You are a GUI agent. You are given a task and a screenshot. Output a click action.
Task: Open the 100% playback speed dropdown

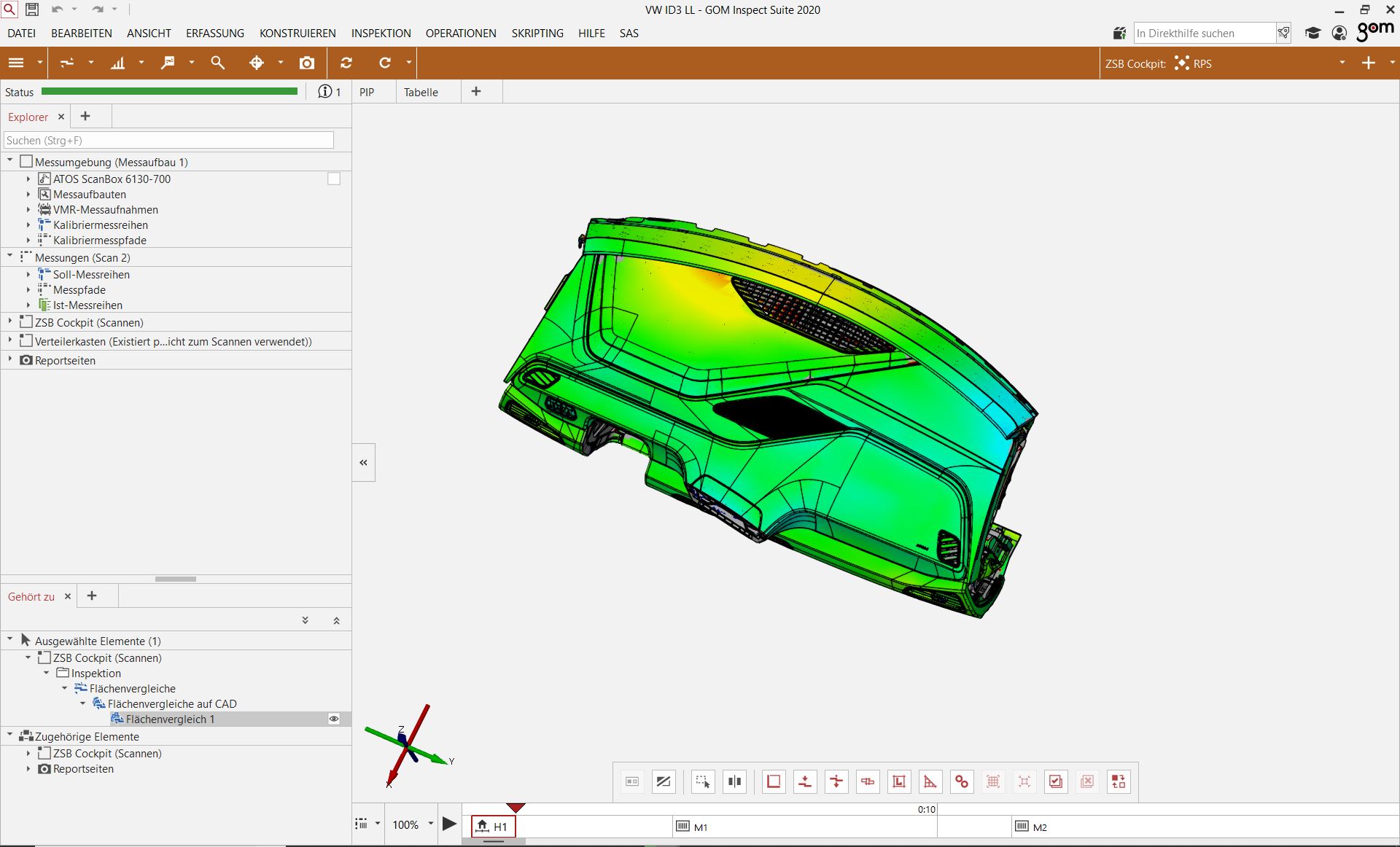[x=430, y=824]
